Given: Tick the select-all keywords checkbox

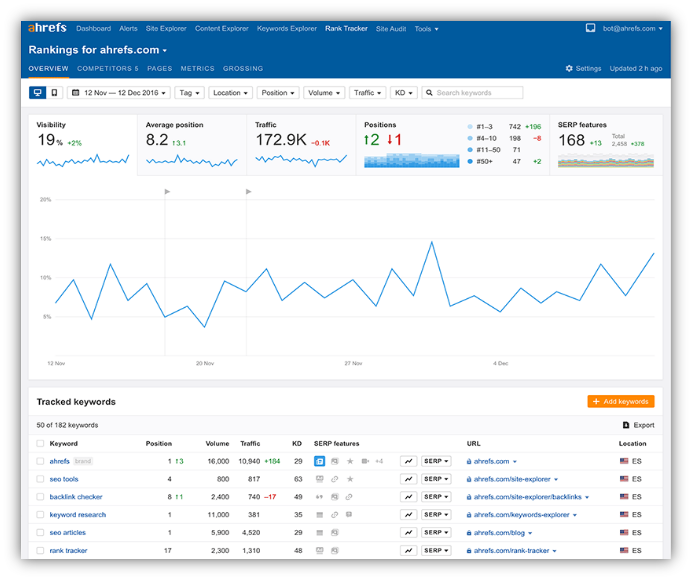Looking at the screenshot, I should tap(40, 444).
